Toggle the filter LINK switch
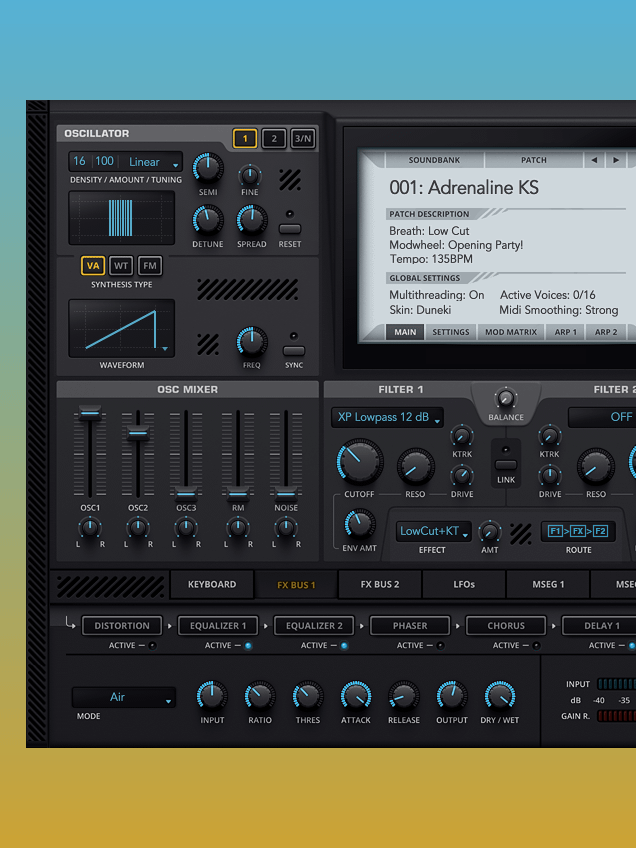This screenshot has width=636, height=848. [x=506, y=464]
